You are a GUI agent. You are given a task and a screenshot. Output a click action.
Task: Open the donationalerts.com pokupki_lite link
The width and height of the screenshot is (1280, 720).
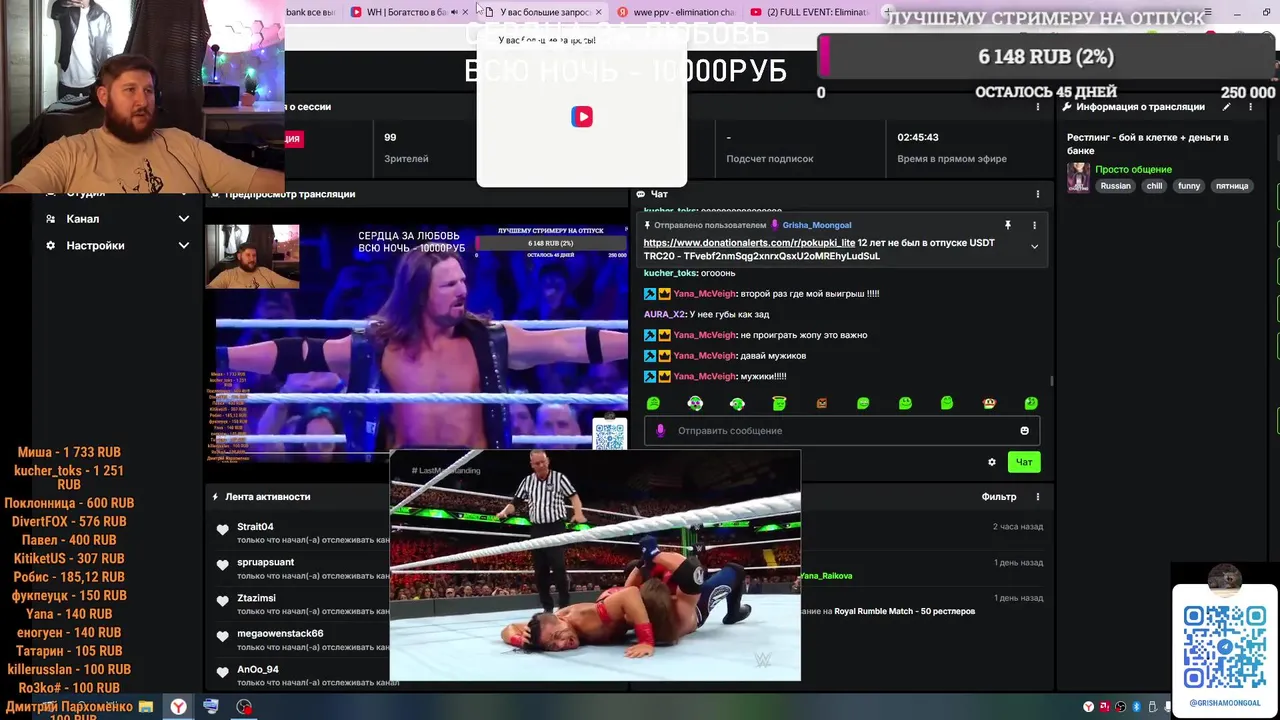click(x=749, y=243)
